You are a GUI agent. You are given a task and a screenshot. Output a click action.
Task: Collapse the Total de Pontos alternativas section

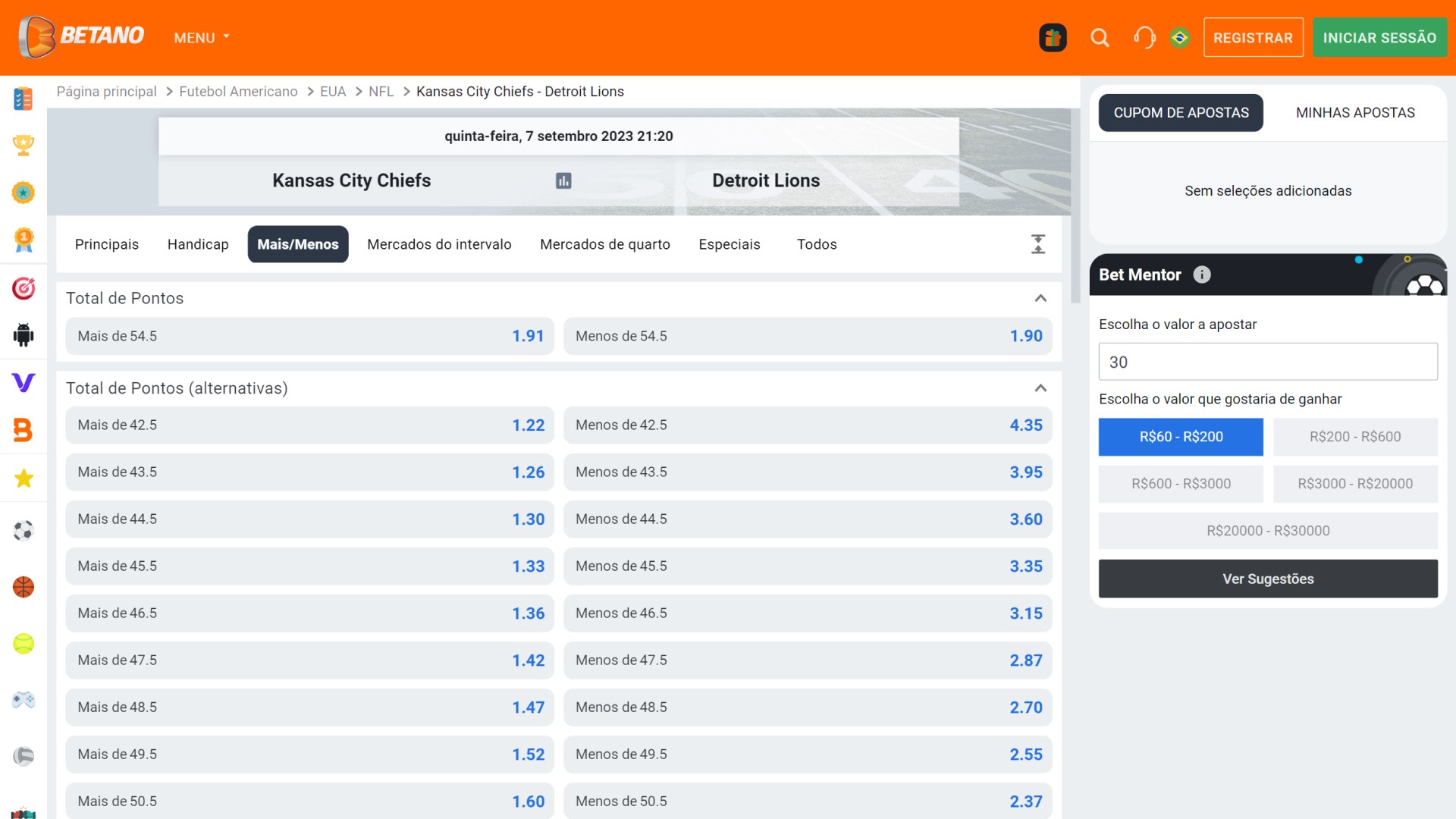tap(1041, 388)
